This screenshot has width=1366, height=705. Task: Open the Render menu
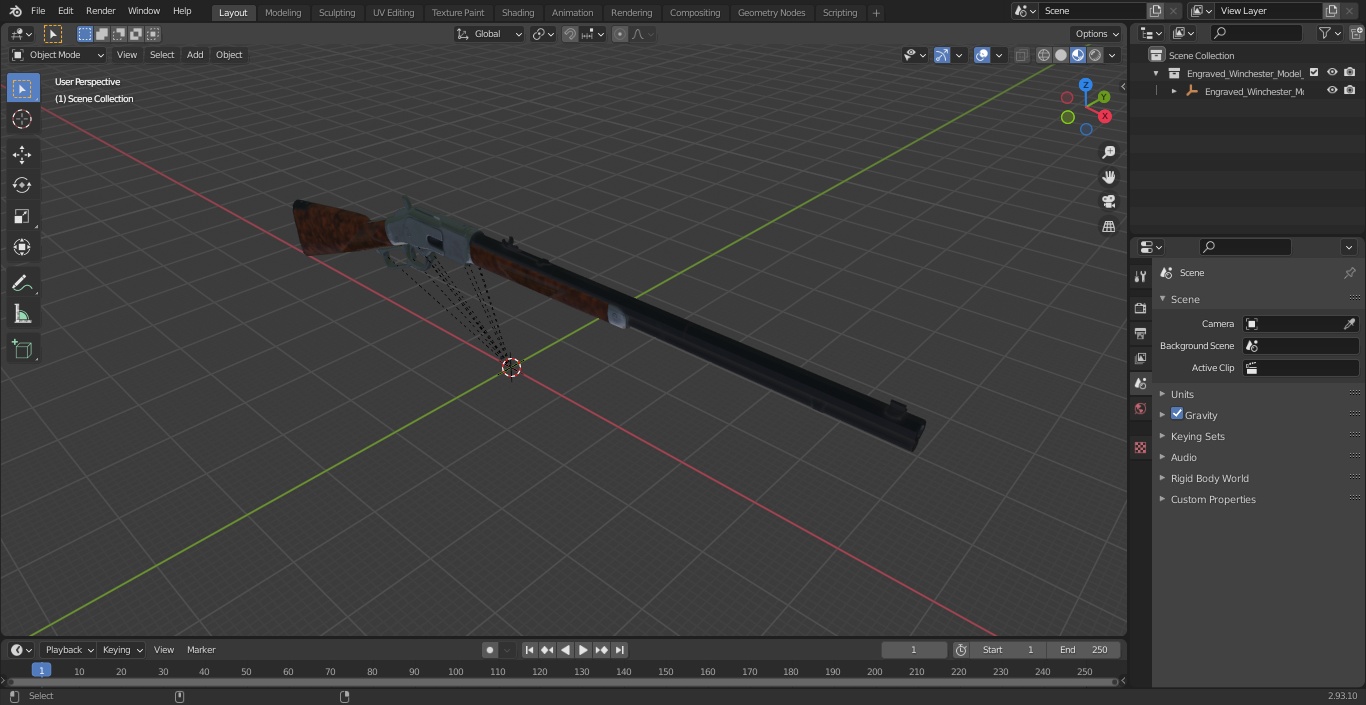pos(100,11)
